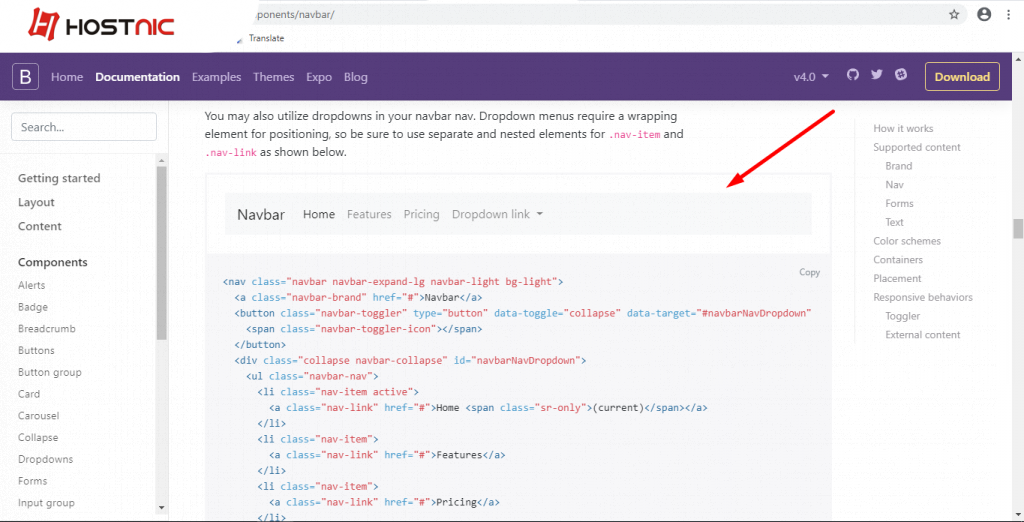Open the Slack icon link
Viewport: 1024px width, 522px height.
point(901,76)
